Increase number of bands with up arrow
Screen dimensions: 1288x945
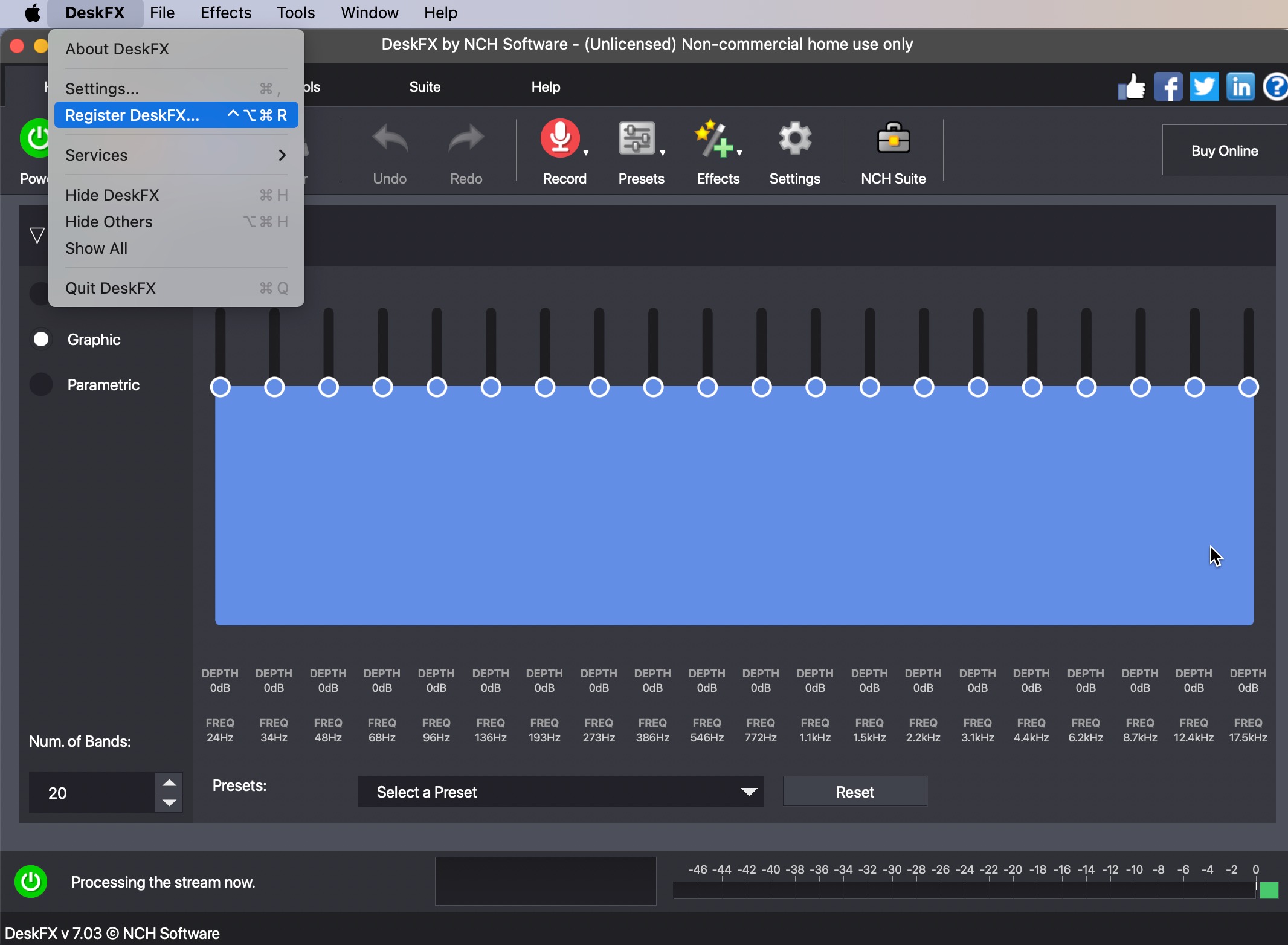[x=169, y=782]
